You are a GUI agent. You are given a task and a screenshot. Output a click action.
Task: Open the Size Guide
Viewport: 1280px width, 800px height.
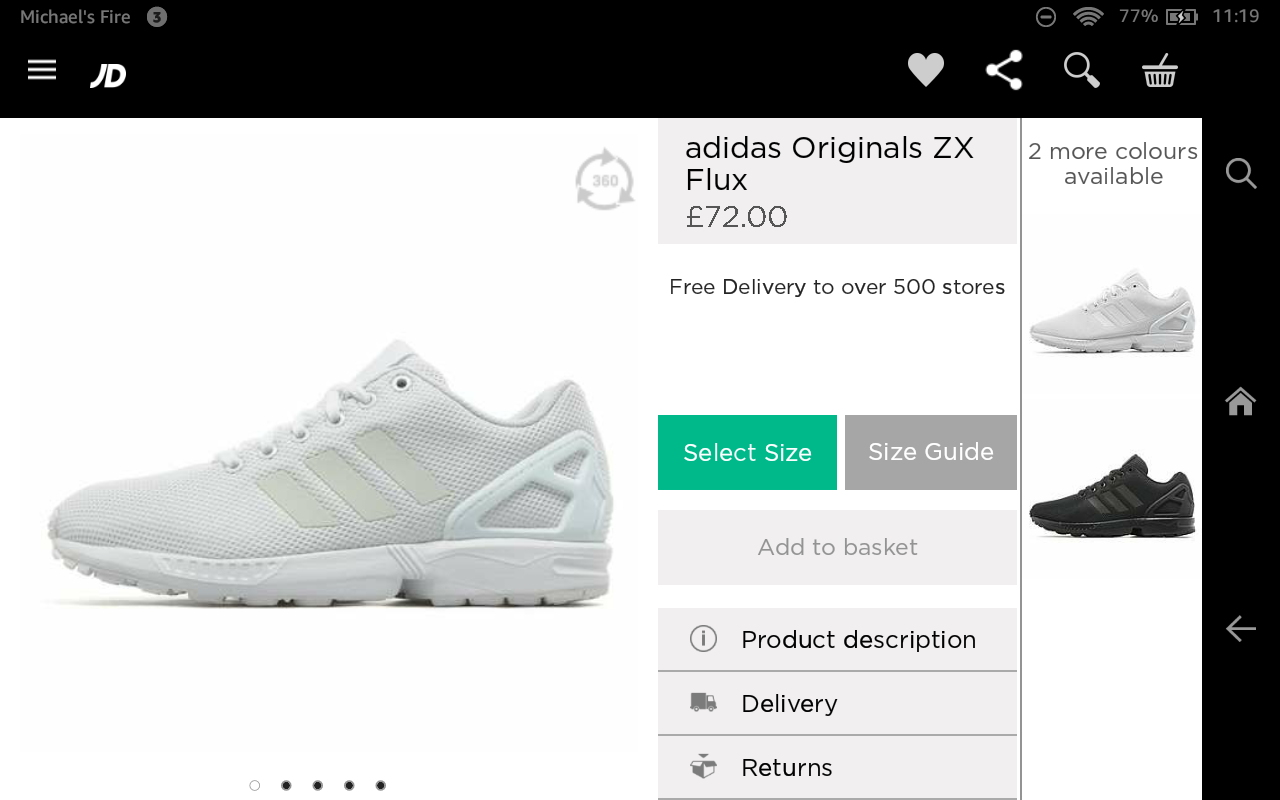pos(930,452)
